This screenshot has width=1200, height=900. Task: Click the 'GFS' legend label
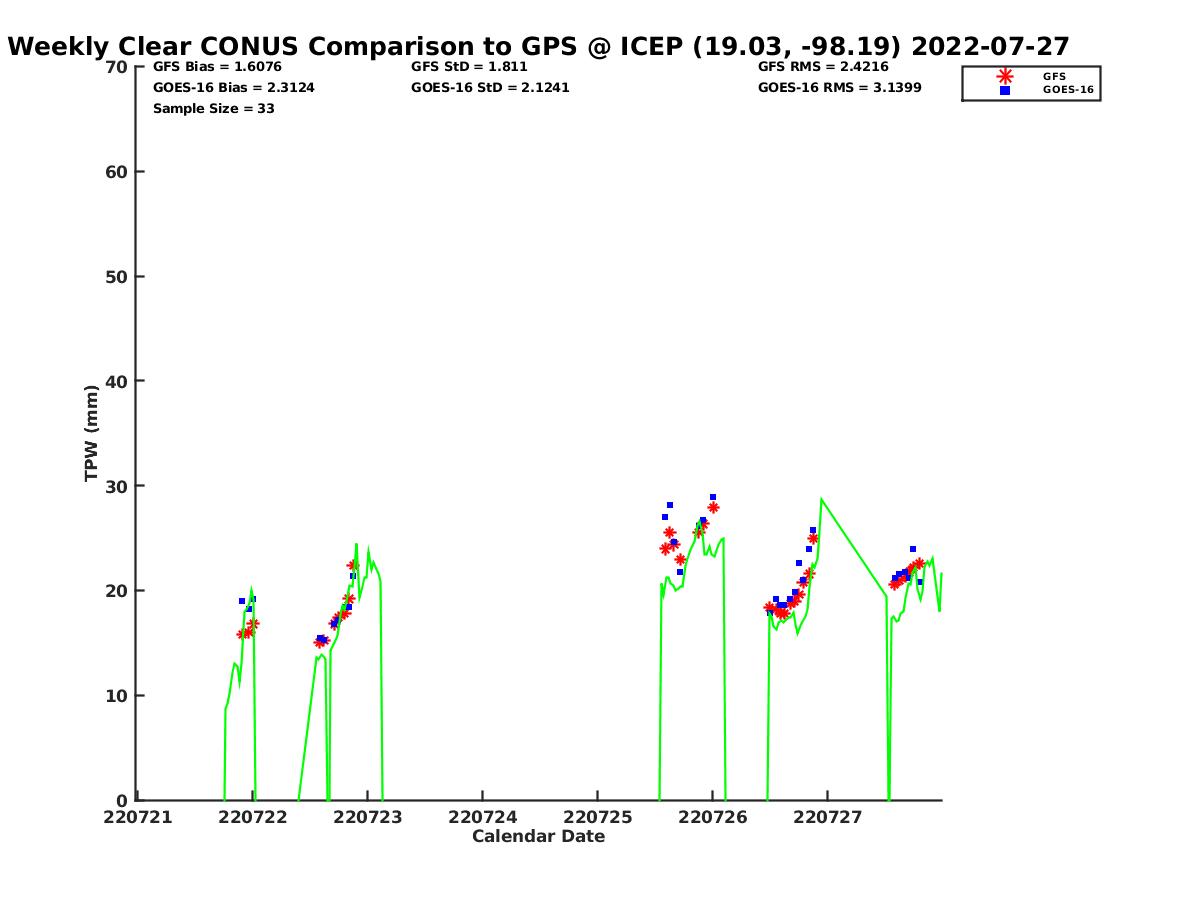[x=1054, y=76]
